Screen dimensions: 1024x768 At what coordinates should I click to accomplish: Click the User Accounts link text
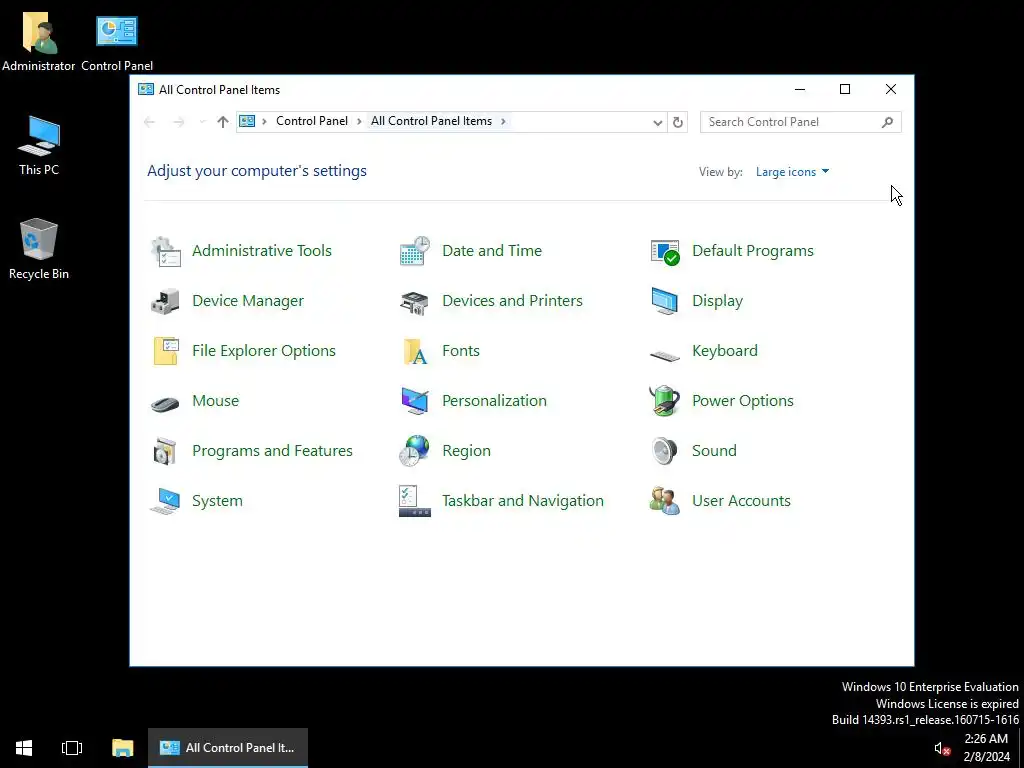click(x=741, y=501)
